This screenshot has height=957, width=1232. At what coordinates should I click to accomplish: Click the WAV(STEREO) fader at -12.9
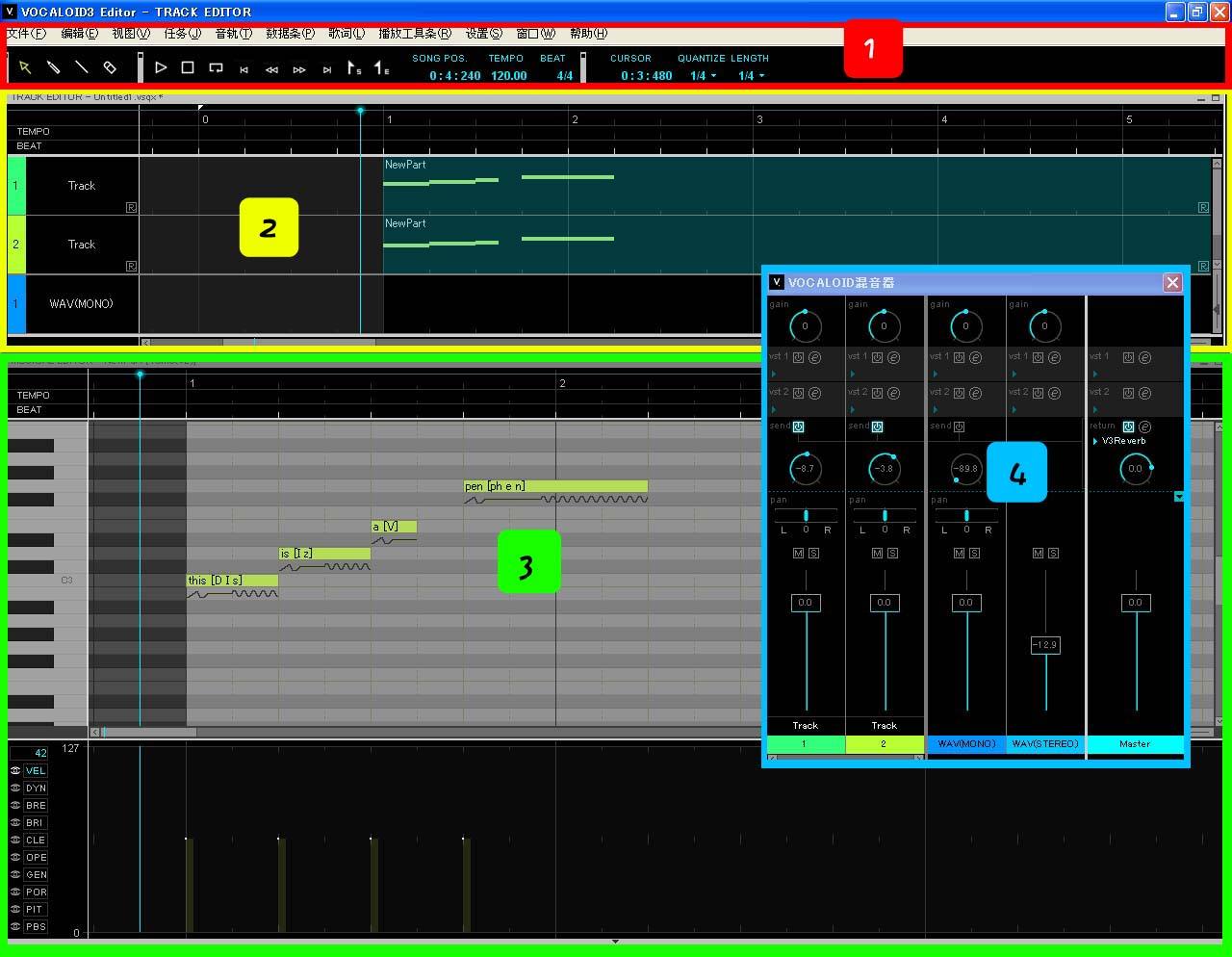tap(1045, 645)
